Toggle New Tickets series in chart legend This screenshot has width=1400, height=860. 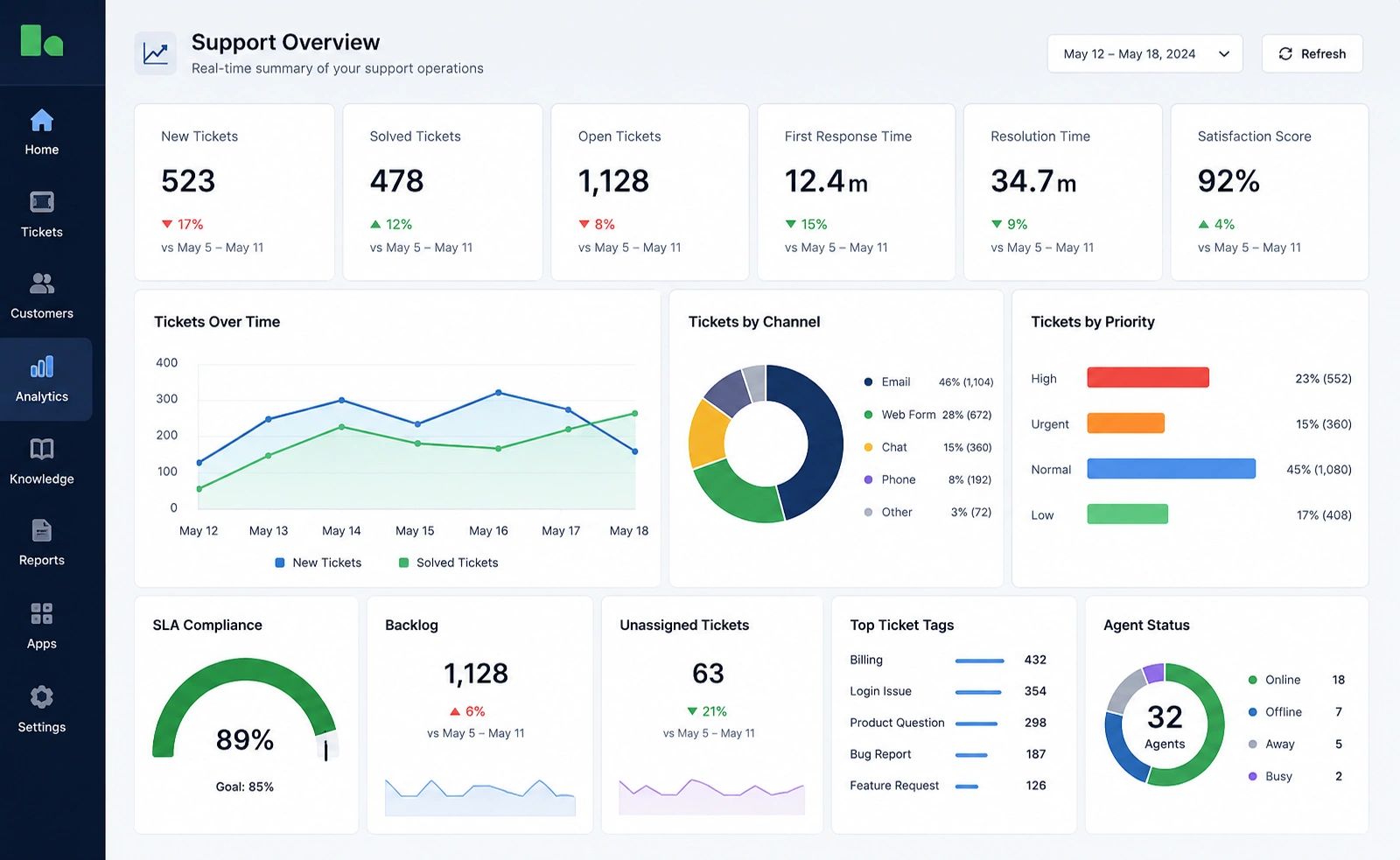point(318,563)
